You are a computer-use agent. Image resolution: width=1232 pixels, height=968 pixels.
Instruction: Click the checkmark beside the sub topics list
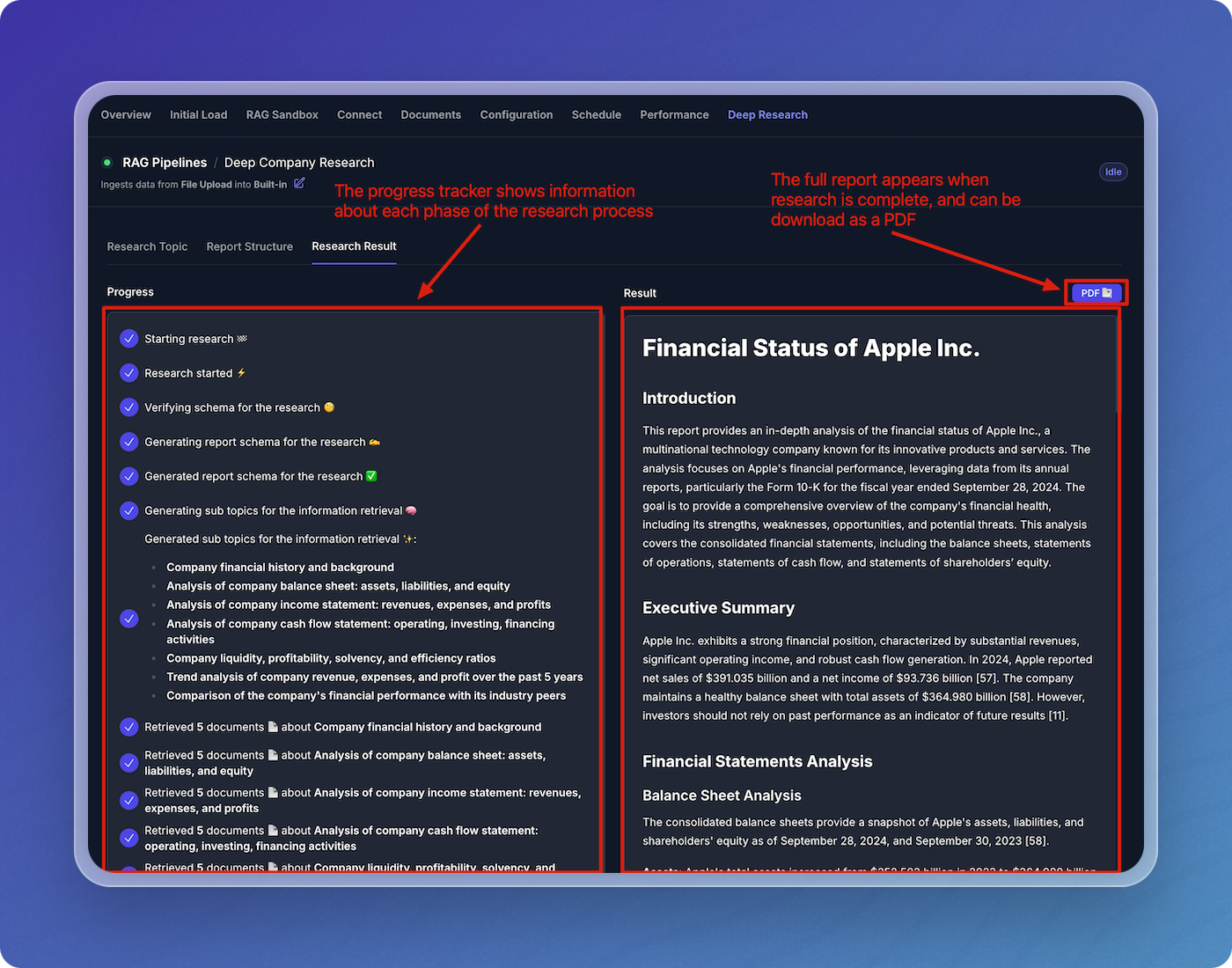tap(129, 619)
